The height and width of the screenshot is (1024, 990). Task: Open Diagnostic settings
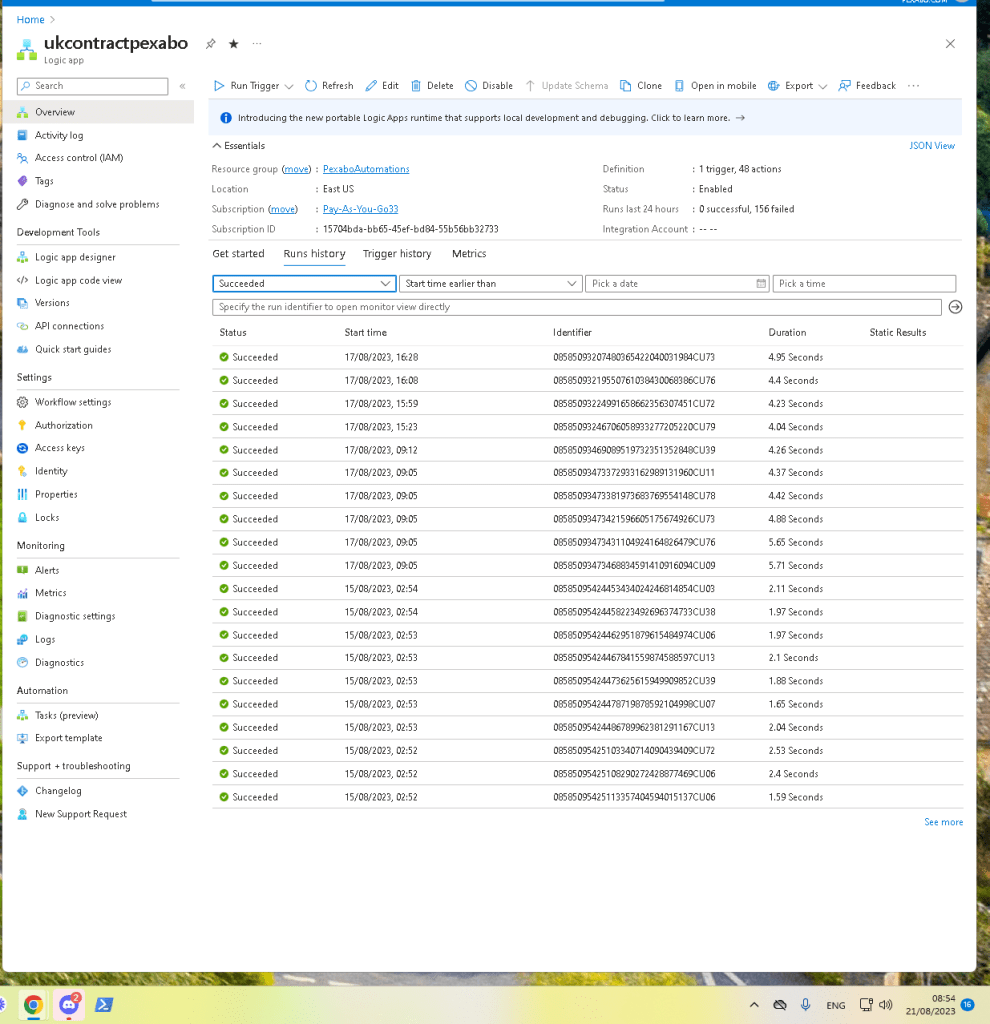coord(74,616)
